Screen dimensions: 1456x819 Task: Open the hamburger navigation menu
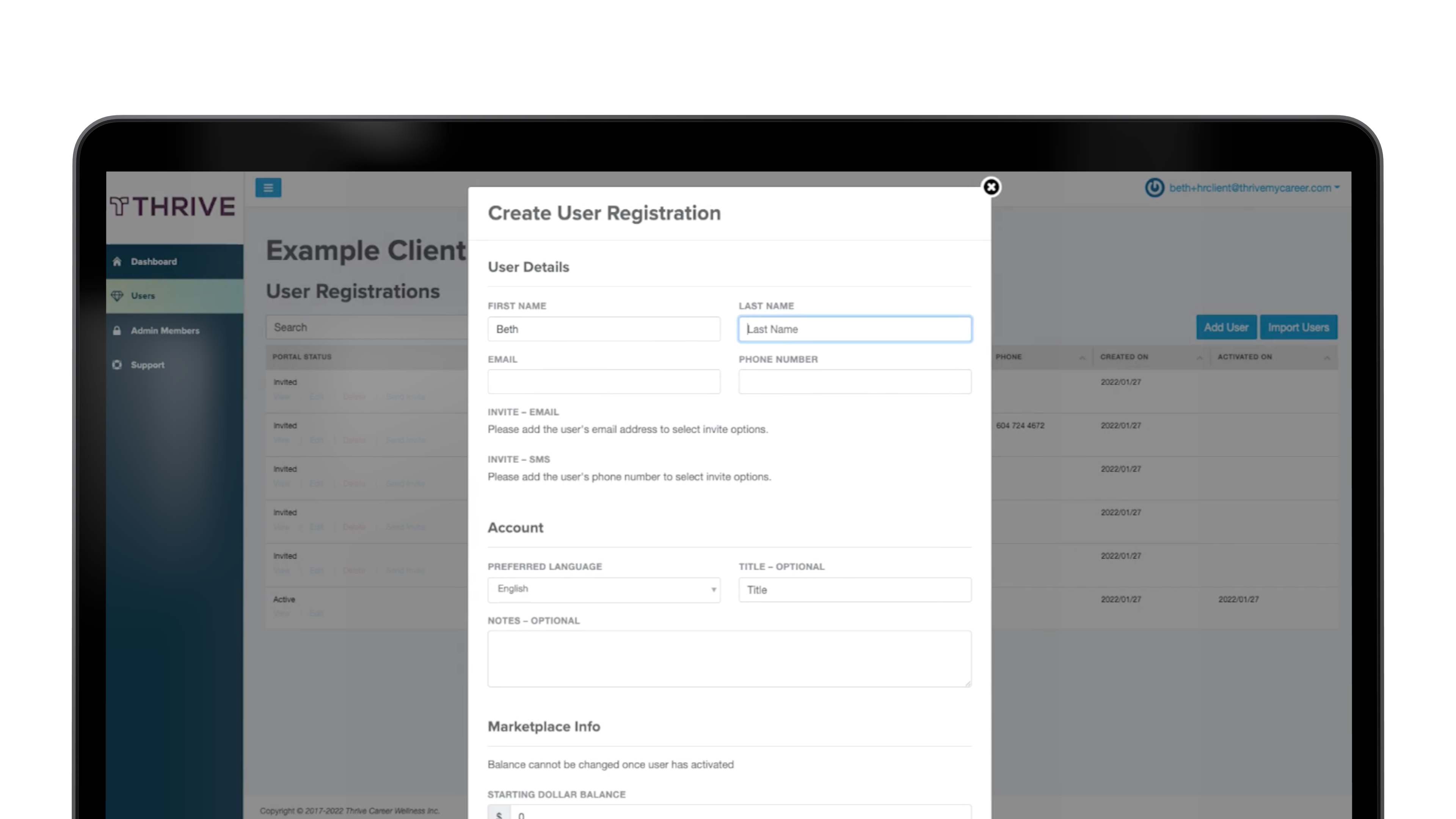[268, 188]
